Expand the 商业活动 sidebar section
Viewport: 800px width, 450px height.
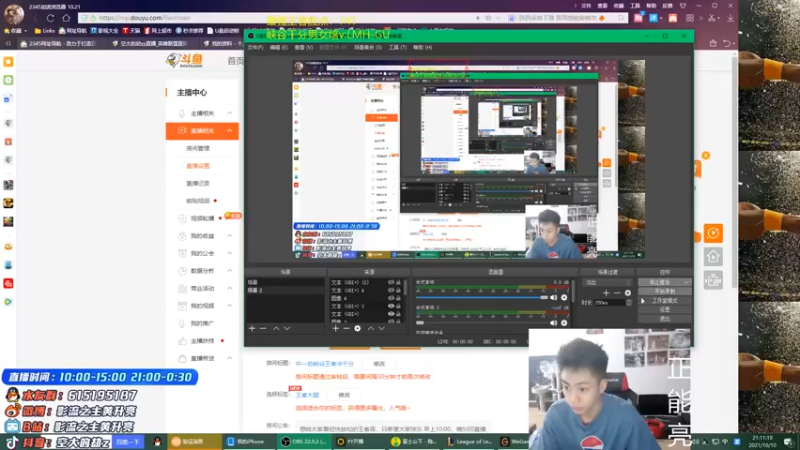point(230,288)
